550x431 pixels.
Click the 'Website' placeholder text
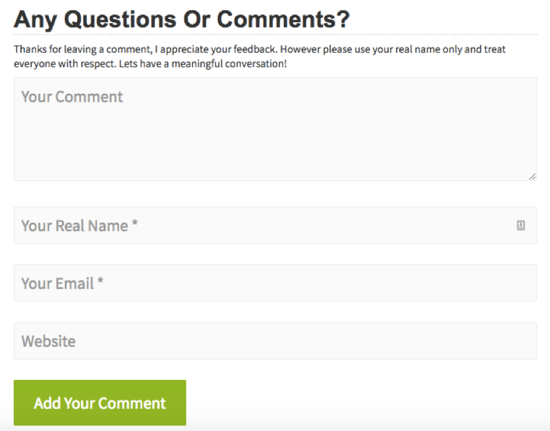(x=48, y=341)
